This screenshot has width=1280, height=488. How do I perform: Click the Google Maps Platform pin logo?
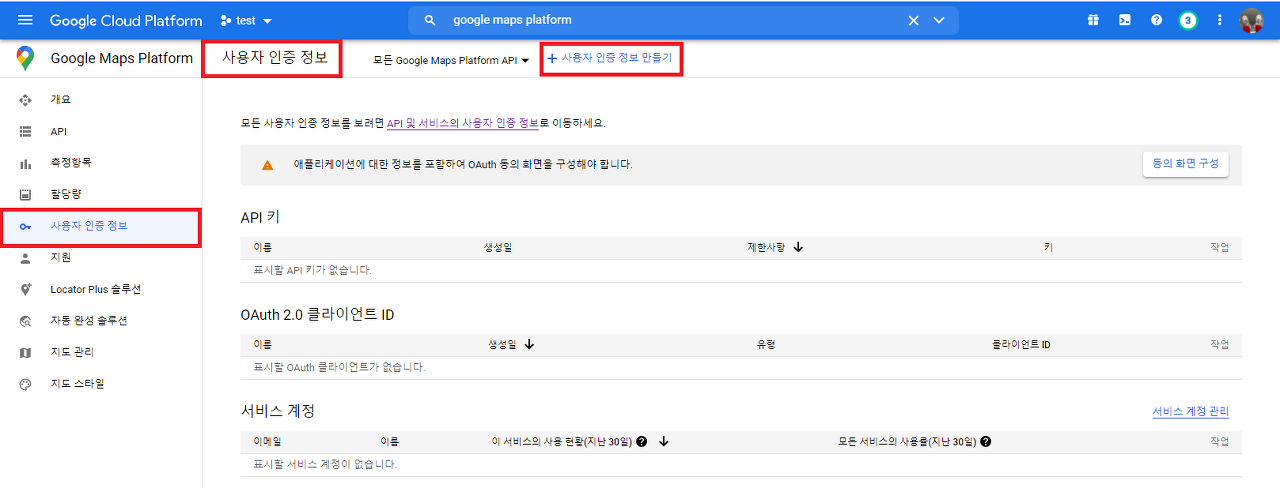(25, 59)
